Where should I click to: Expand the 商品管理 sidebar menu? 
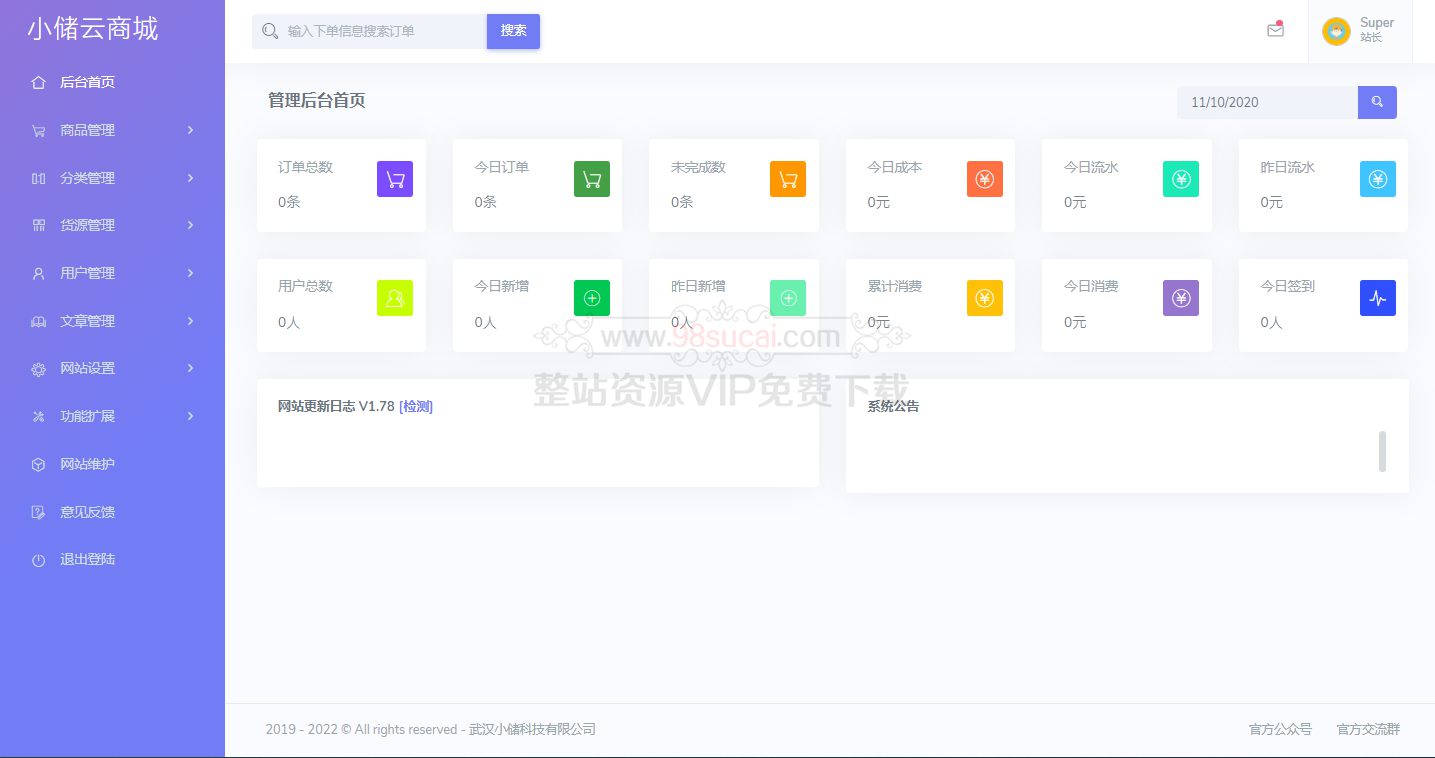[x=88, y=130]
